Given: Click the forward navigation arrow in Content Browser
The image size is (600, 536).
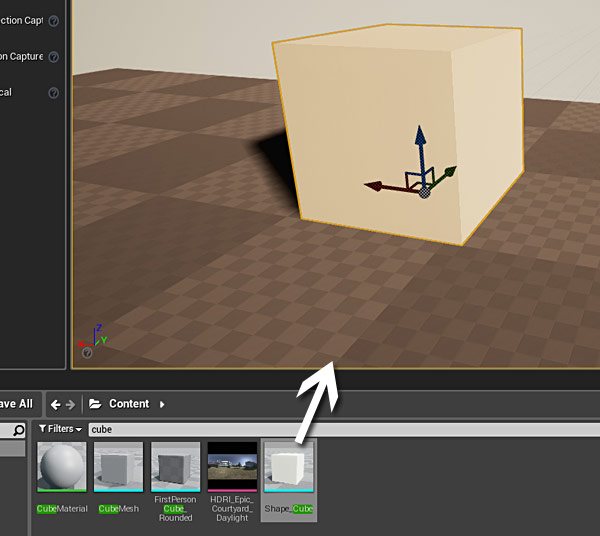Looking at the screenshot, I should pyautogui.click(x=70, y=404).
